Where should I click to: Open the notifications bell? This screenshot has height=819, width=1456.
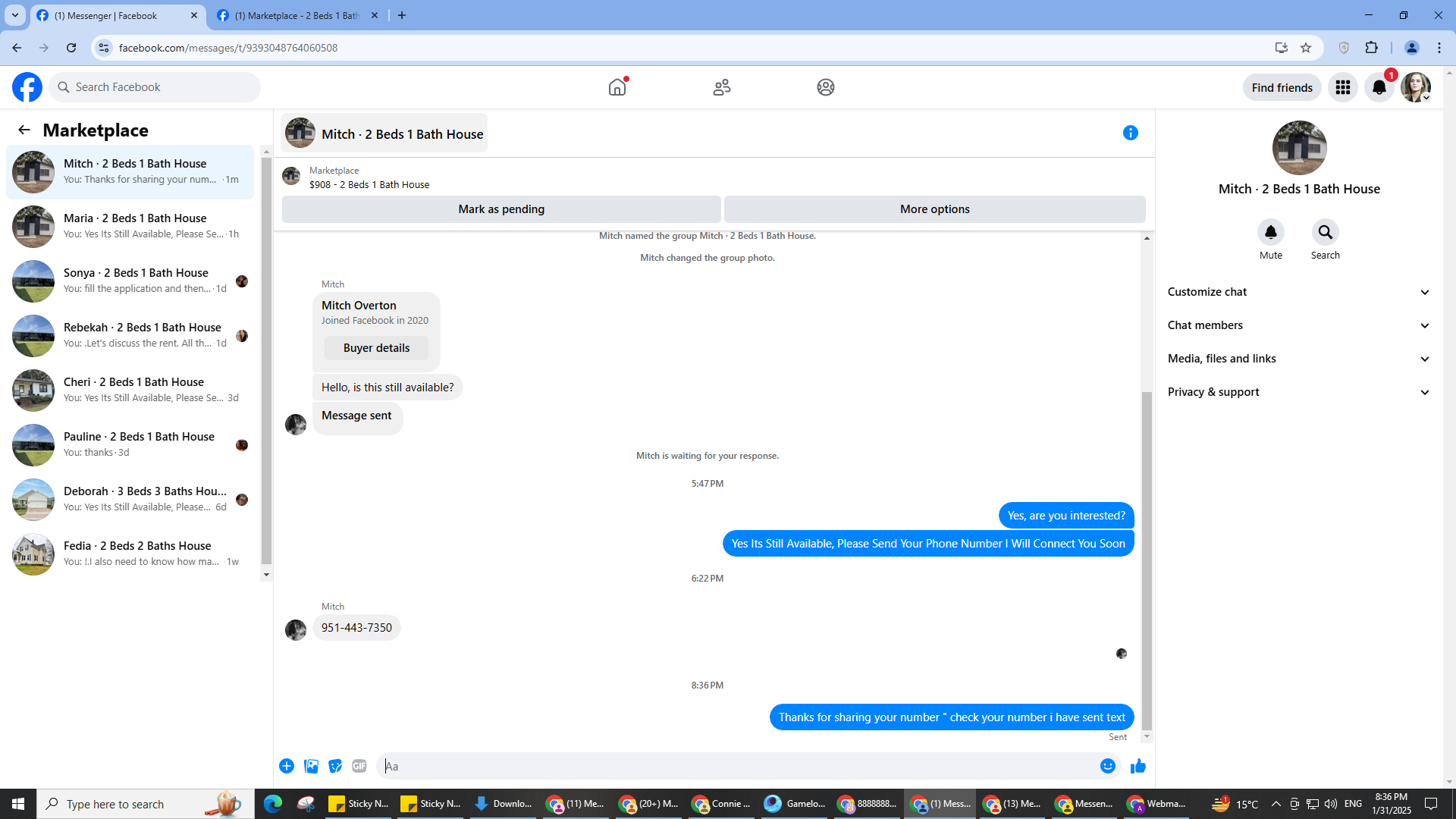(x=1379, y=87)
